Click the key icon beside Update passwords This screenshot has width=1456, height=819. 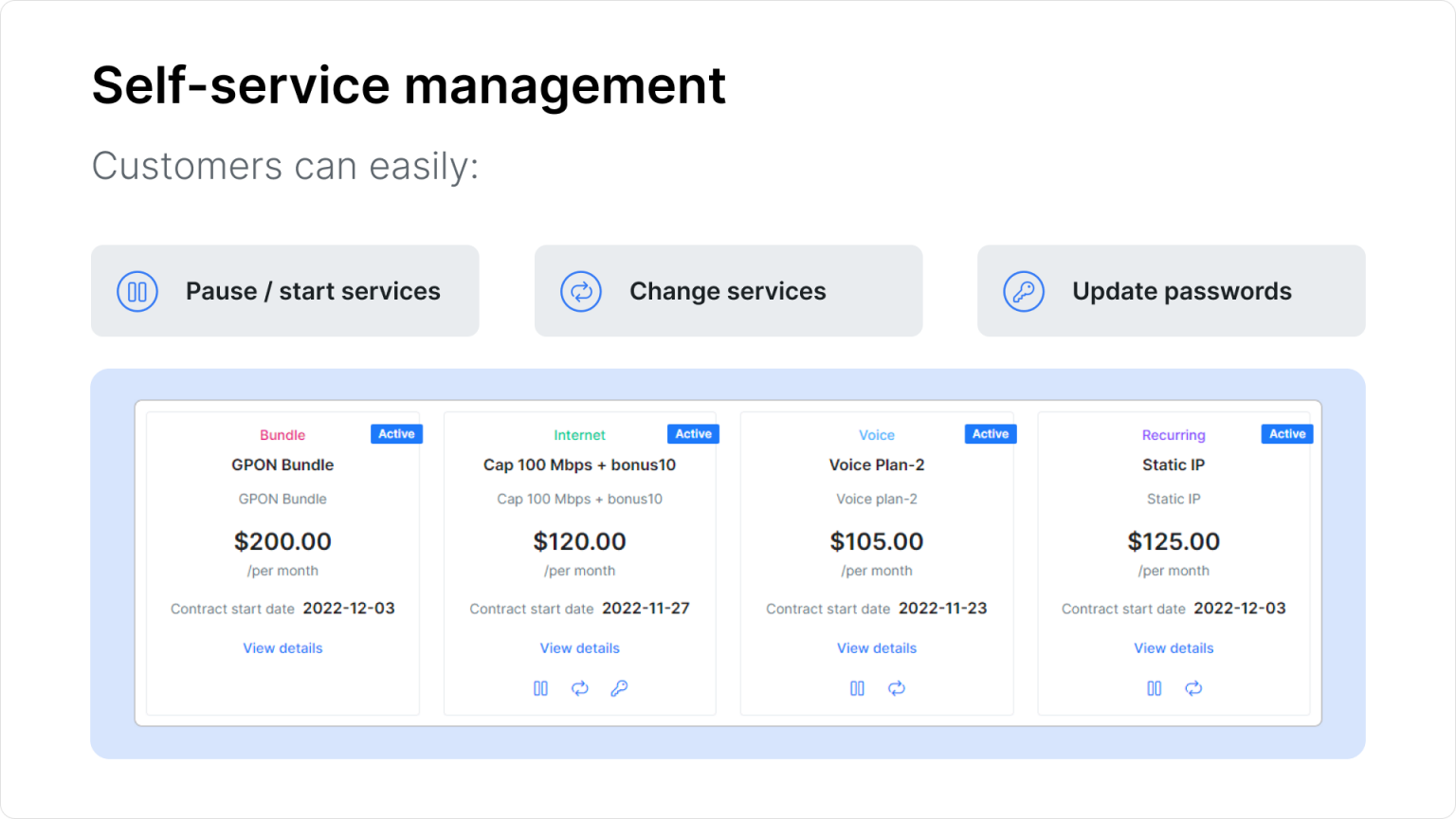[x=1024, y=291]
